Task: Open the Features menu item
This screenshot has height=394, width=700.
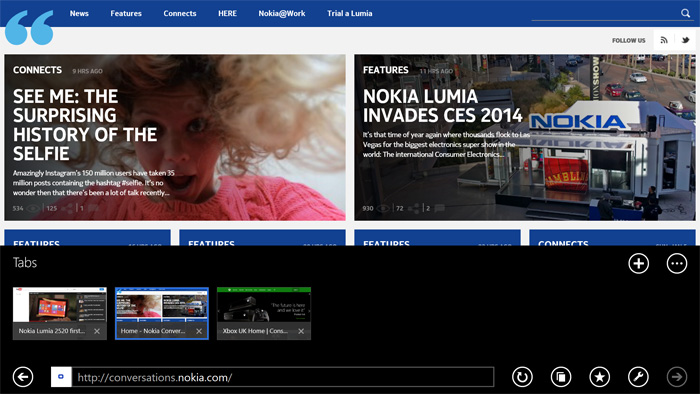Action: click(126, 13)
